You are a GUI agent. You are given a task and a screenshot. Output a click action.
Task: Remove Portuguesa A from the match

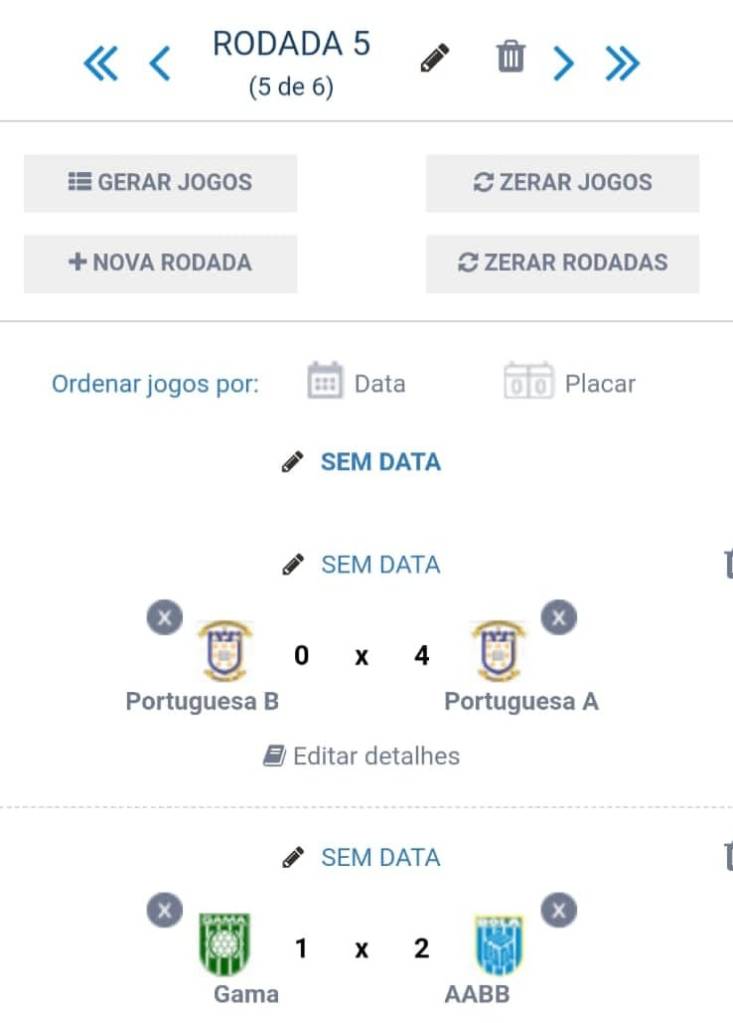pyautogui.click(x=559, y=618)
